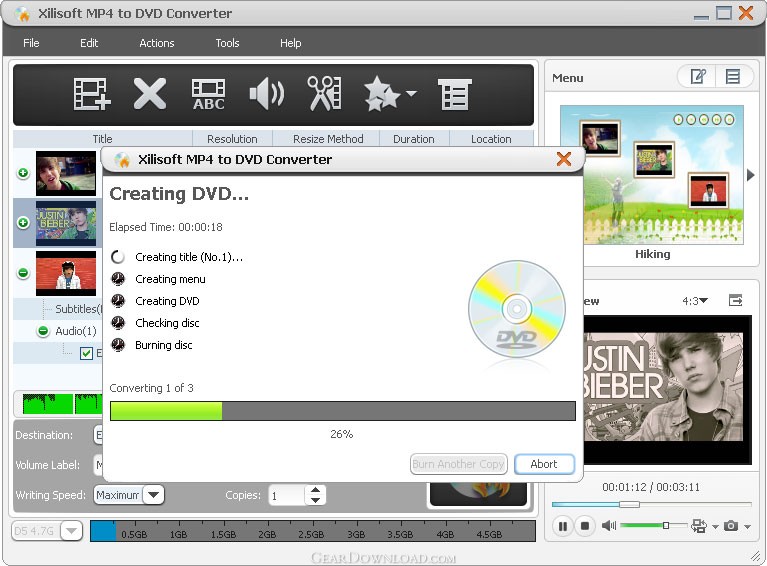Click the preview screen settings icon
This screenshot has height=566, width=767.
(699, 526)
